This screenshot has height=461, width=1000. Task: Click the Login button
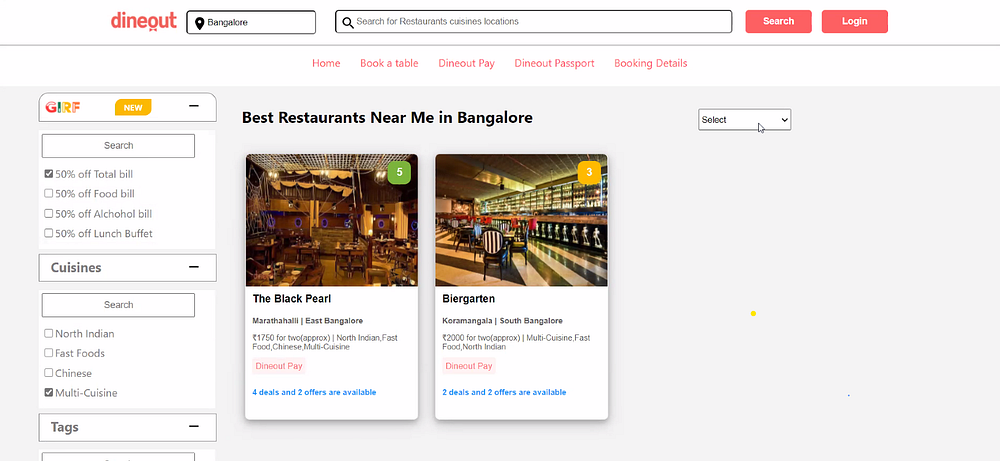point(855,21)
